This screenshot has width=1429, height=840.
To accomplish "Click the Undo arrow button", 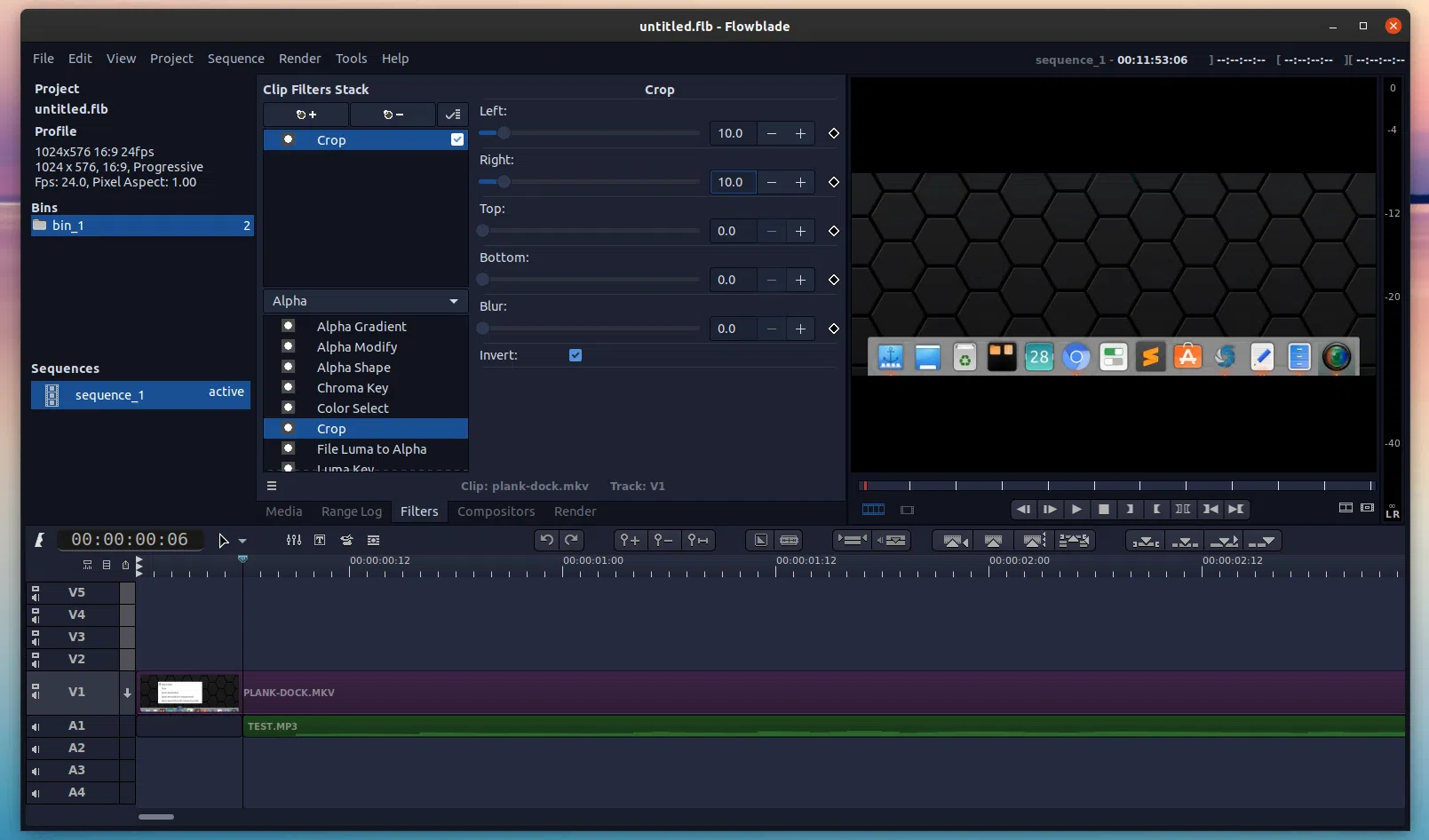I will 547,540.
